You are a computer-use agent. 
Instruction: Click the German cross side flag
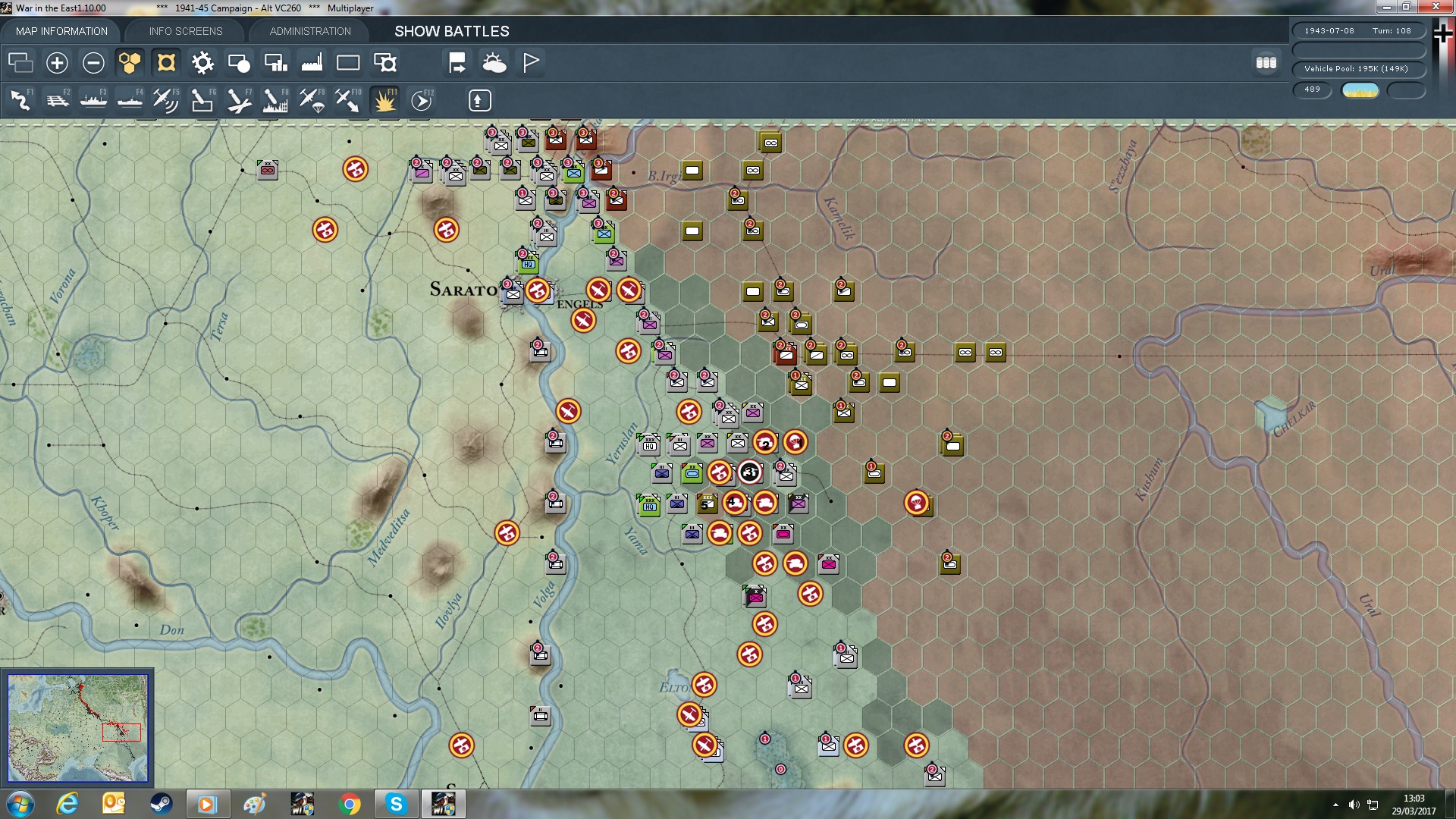point(1443,33)
